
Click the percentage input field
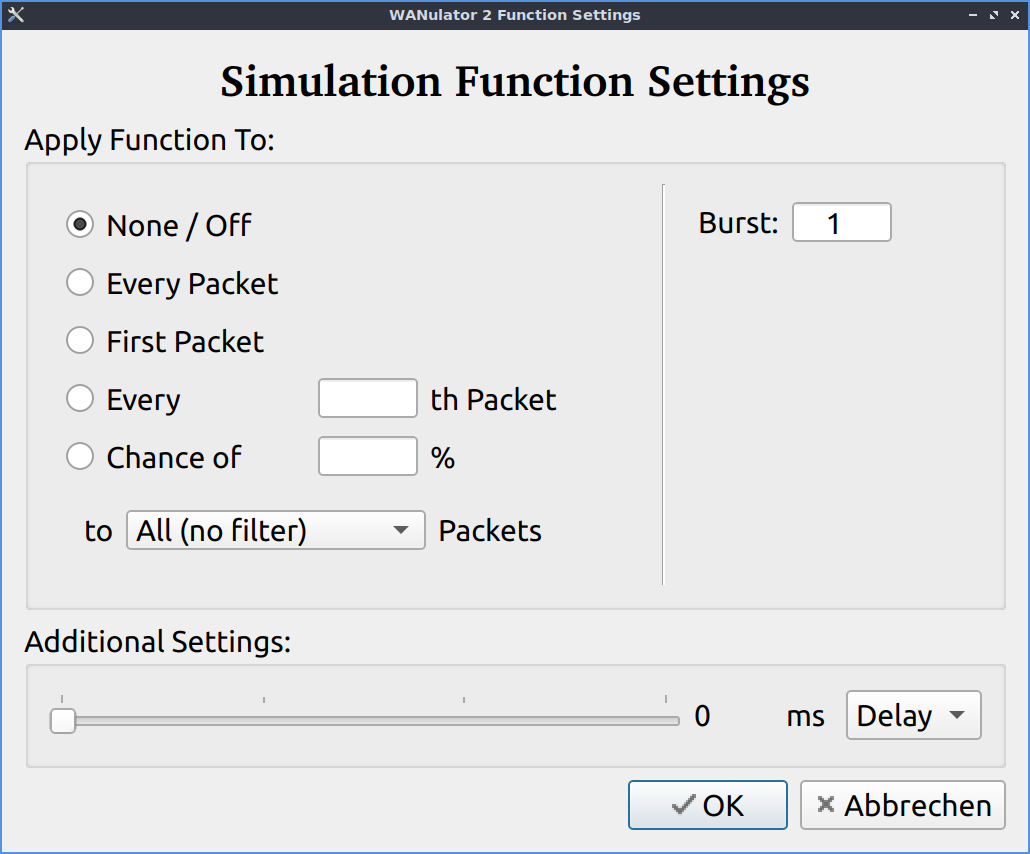tap(367, 456)
